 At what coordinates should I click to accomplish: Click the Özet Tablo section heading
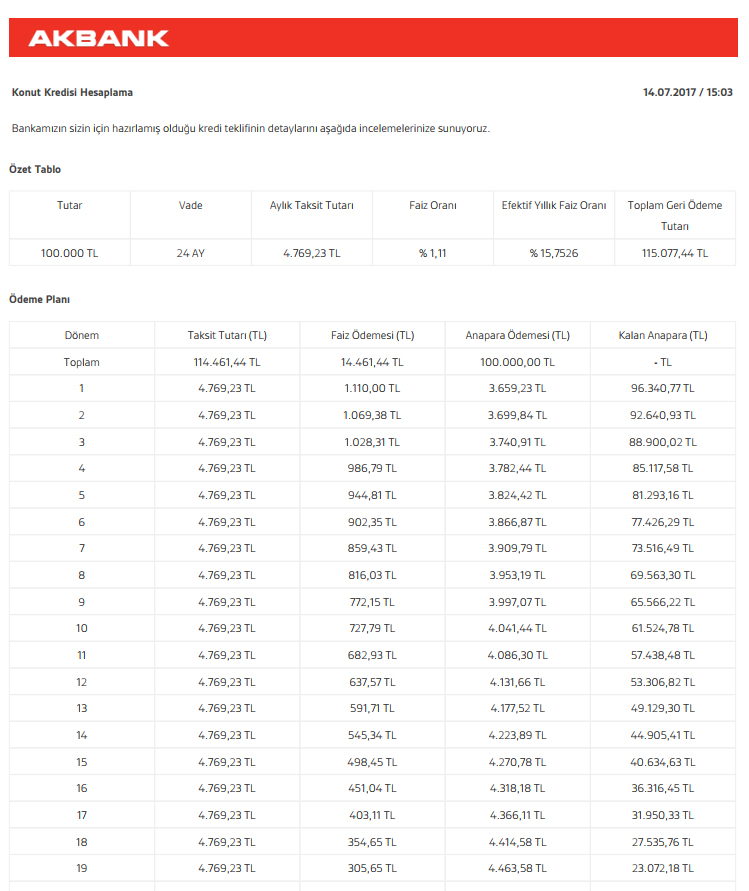tap(35, 169)
